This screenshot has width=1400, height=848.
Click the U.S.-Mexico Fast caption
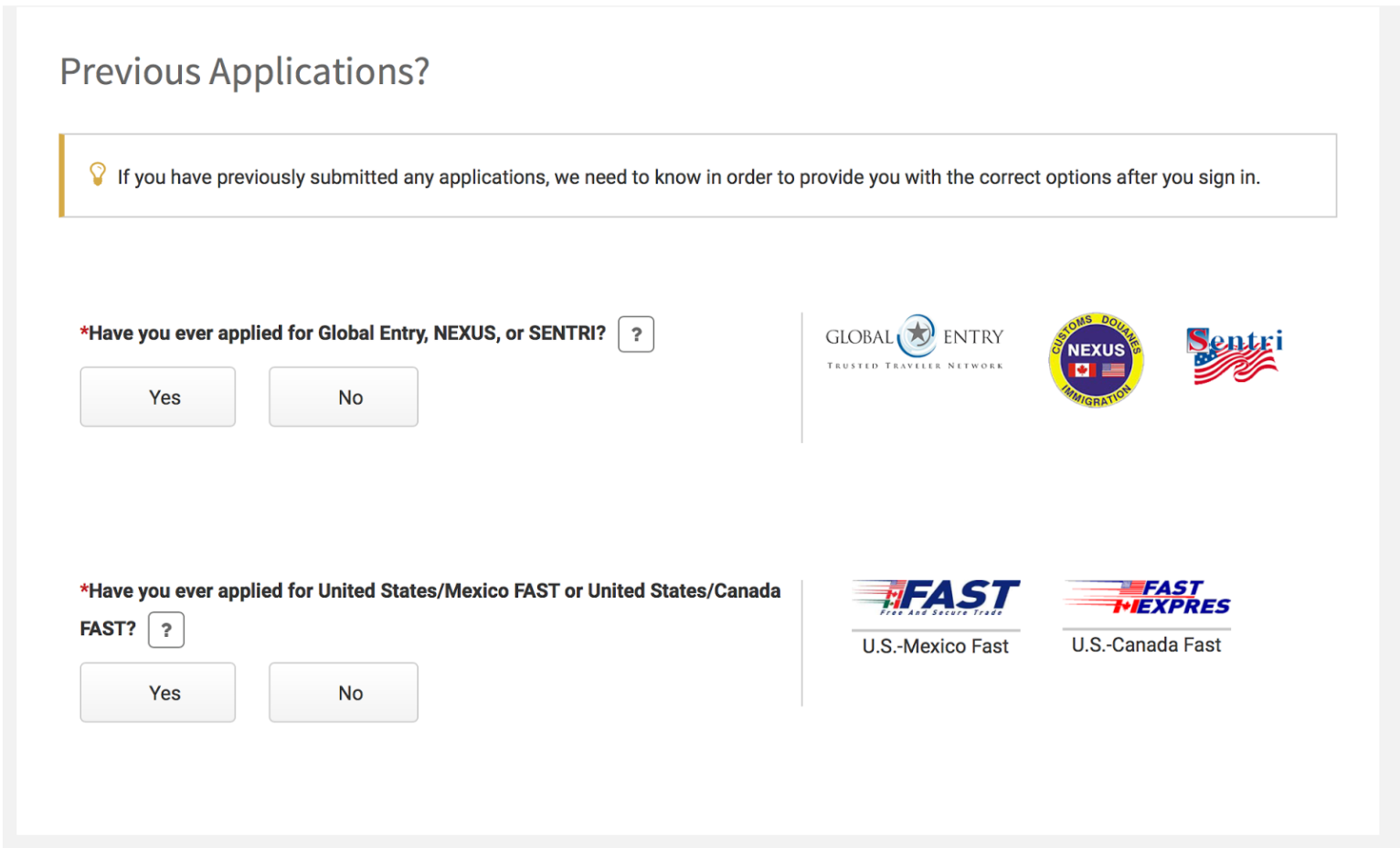pyautogui.click(x=935, y=646)
